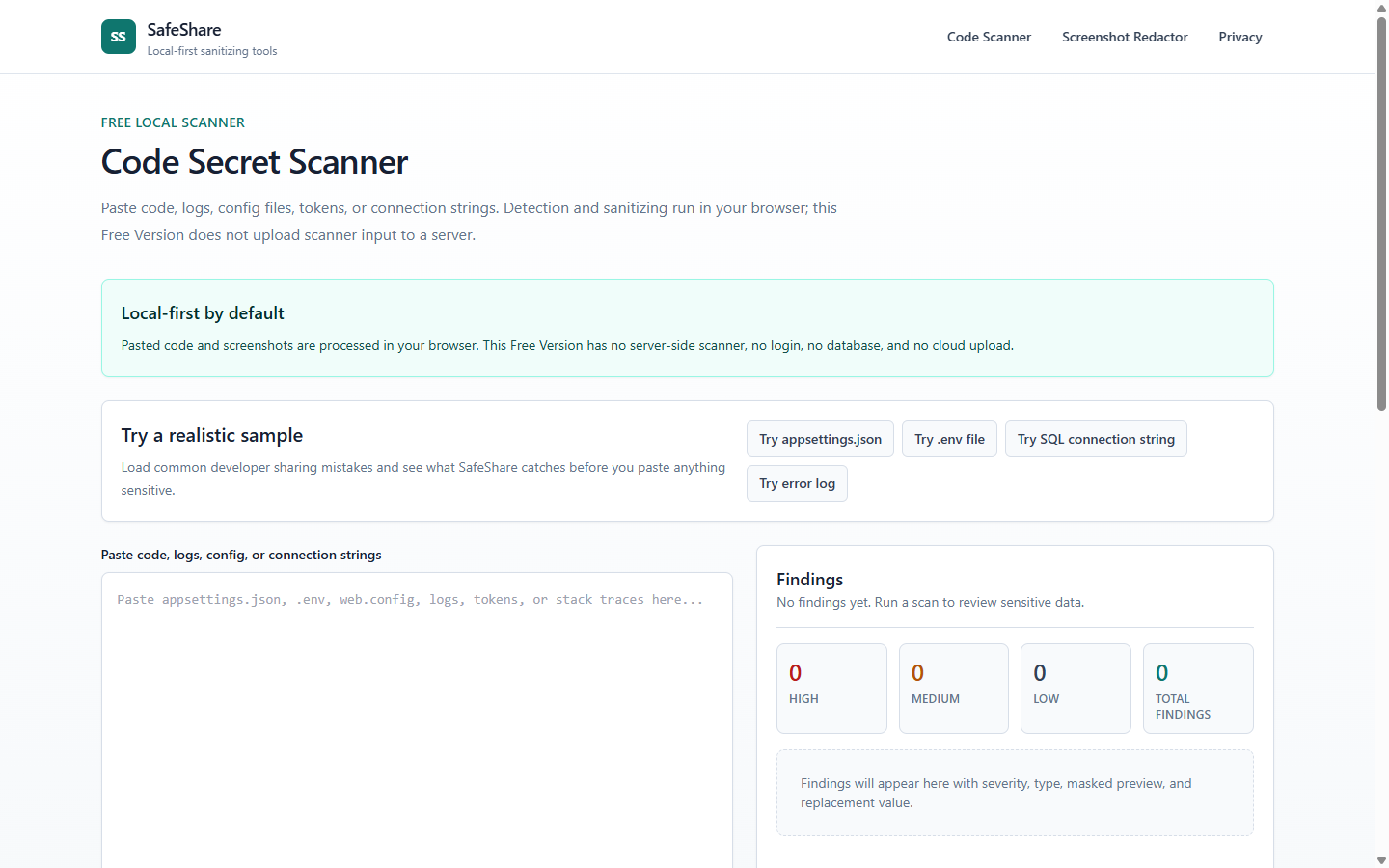
Task: Click the 'Paste code, logs, config' field label
Action: pyautogui.click(x=241, y=555)
